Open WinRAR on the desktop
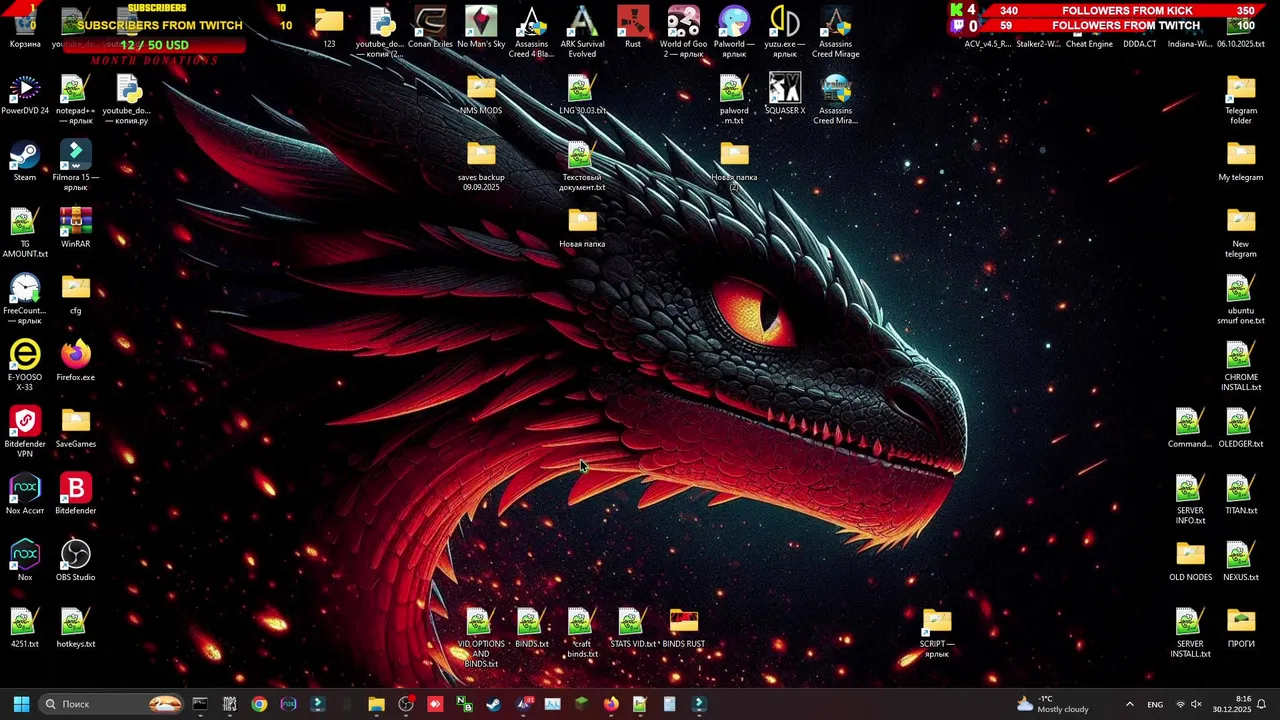1280x720 pixels. point(76,228)
